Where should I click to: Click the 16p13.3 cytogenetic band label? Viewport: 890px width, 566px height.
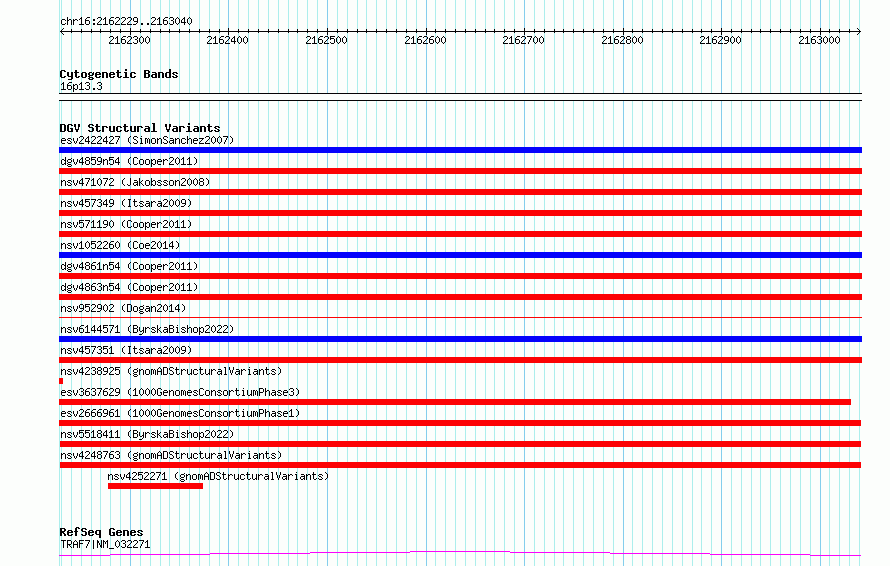point(81,86)
